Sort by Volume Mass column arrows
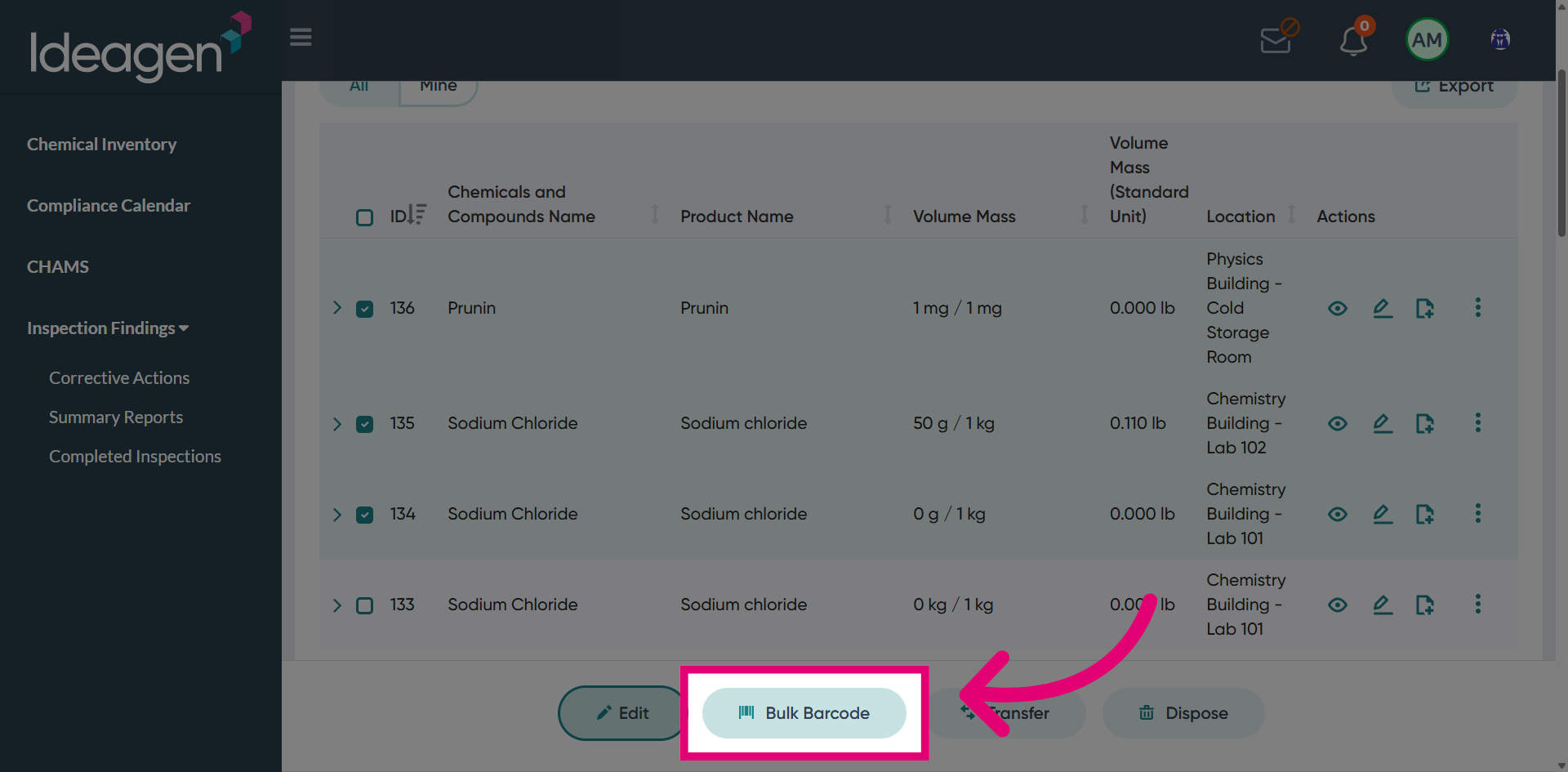This screenshot has height=772, width=1568. [x=1084, y=214]
